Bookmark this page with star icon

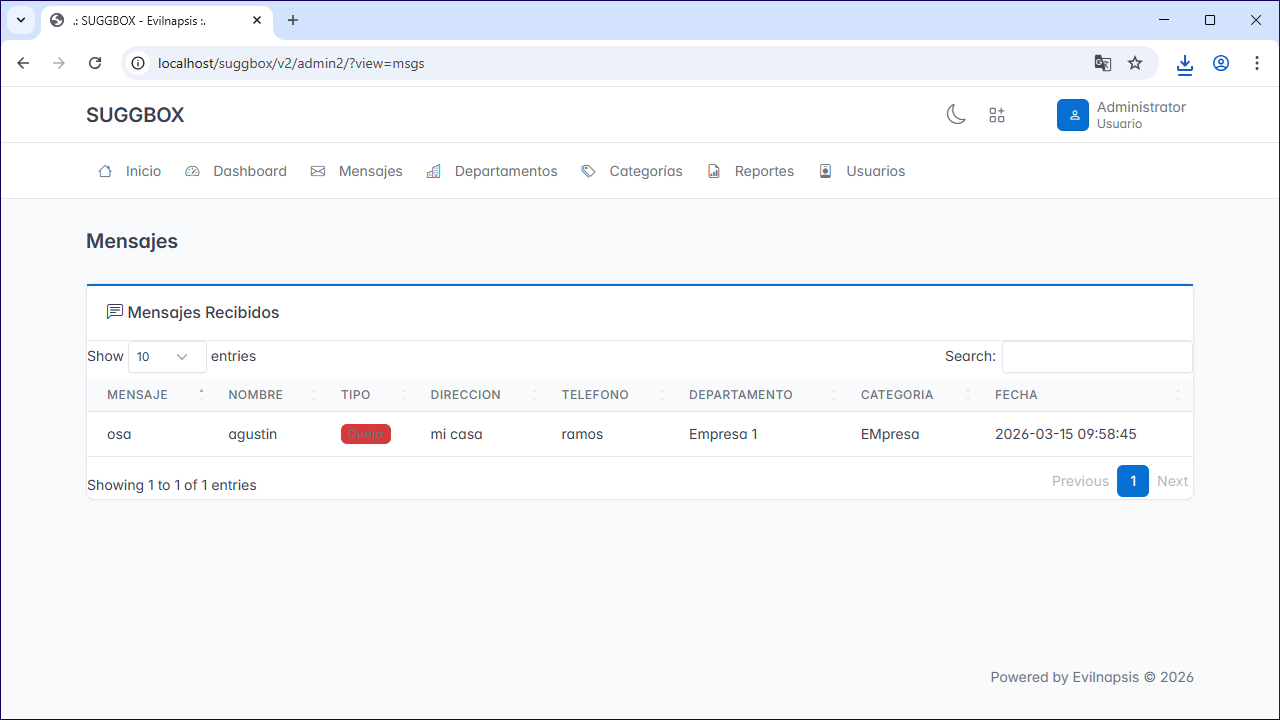pos(1135,63)
